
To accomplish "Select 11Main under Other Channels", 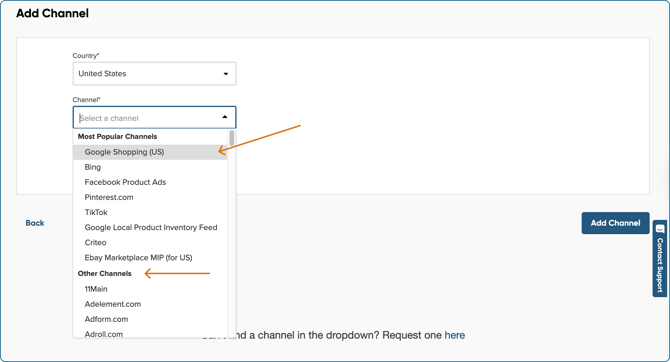I will [150, 289].
